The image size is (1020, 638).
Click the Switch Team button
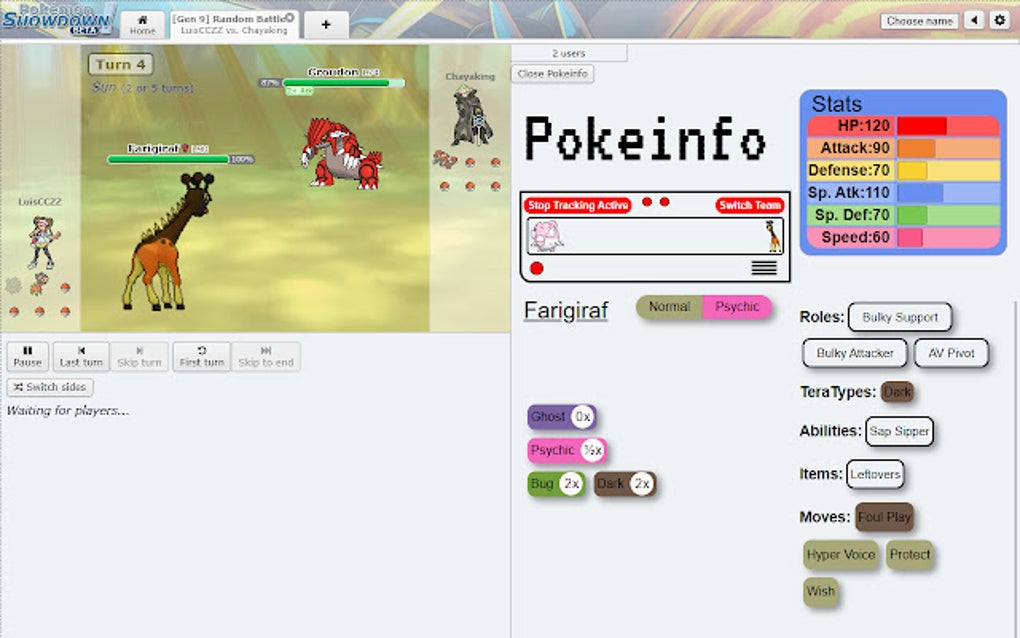(750, 205)
